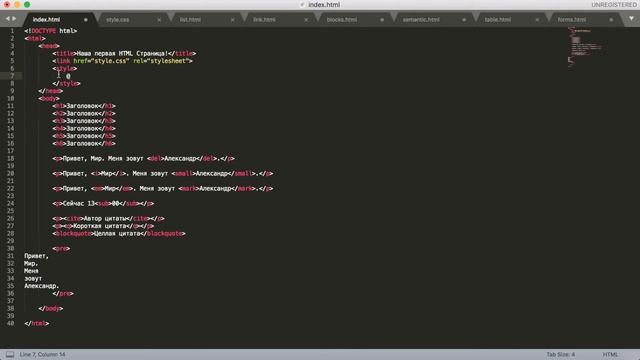
Task: Click the Александр. text on line 35
Action: tap(41, 286)
